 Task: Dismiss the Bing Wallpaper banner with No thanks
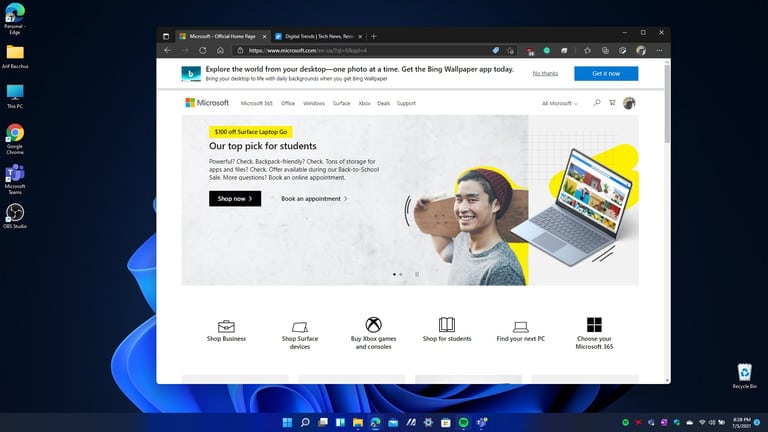[545, 73]
